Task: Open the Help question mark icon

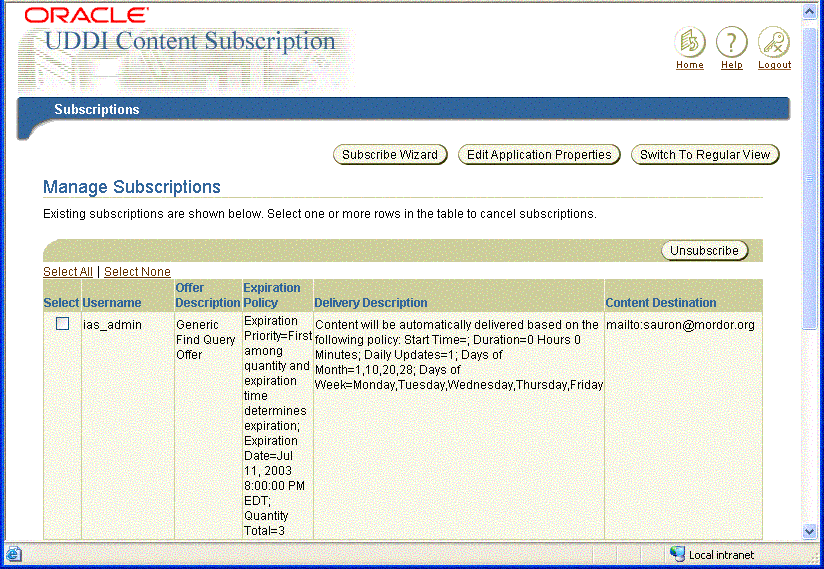Action: click(732, 42)
